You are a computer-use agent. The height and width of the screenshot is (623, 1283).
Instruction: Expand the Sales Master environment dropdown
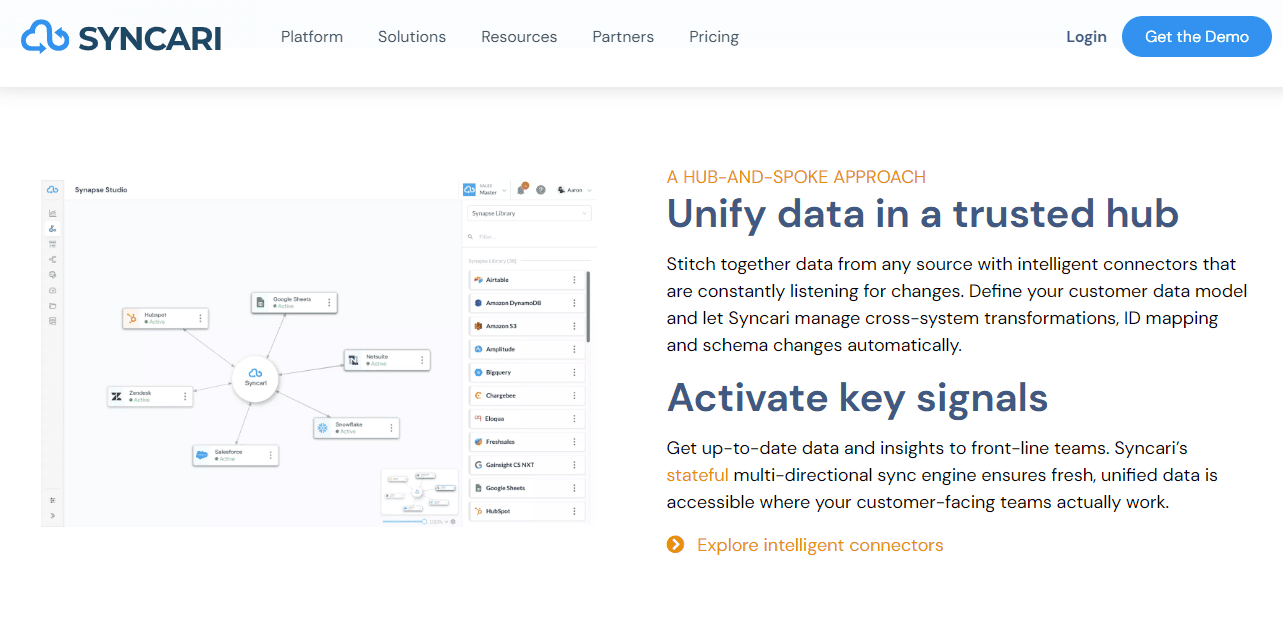(487, 189)
